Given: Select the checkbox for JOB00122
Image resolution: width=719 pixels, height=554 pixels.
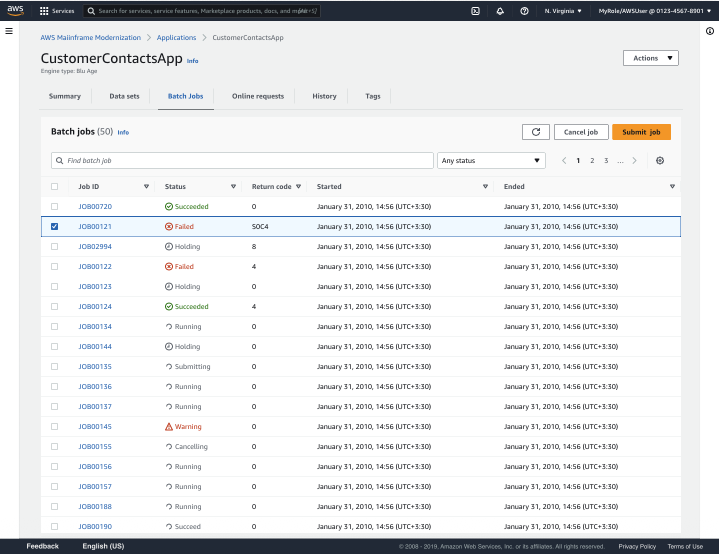Looking at the screenshot, I should tap(55, 266).
